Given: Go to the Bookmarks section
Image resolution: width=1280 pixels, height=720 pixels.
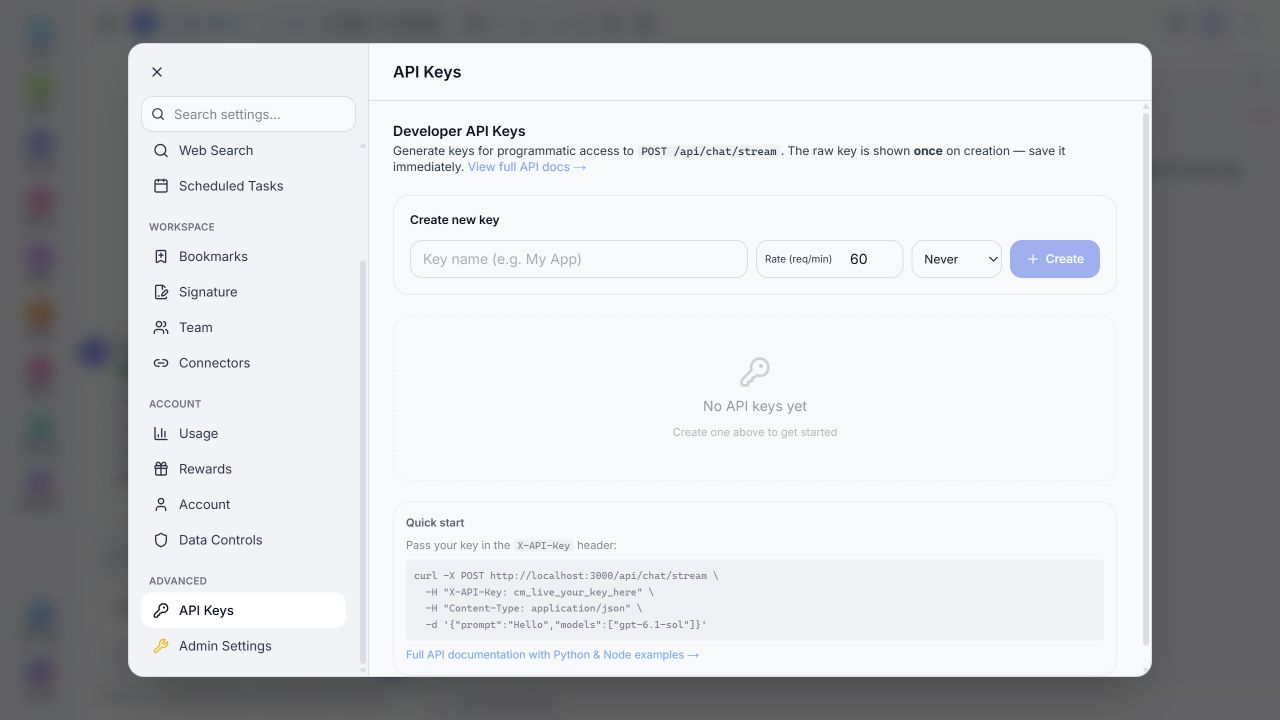Looking at the screenshot, I should [244, 257].
